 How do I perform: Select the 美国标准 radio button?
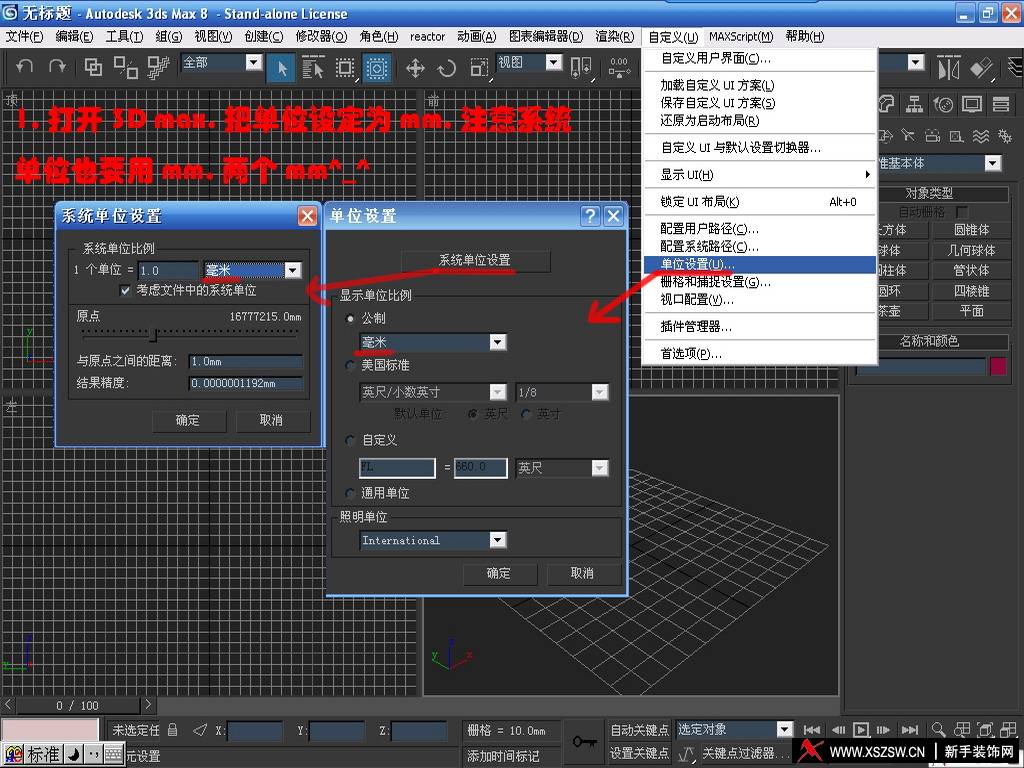pyautogui.click(x=351, y=365)
